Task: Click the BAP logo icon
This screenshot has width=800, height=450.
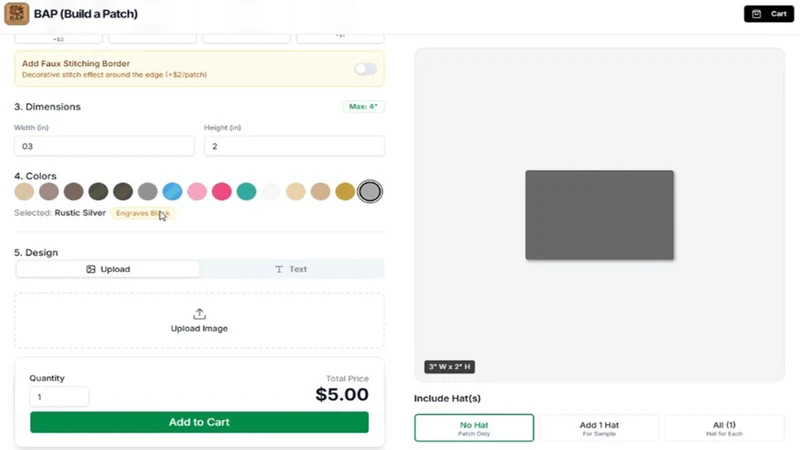Action: point(16,13)
